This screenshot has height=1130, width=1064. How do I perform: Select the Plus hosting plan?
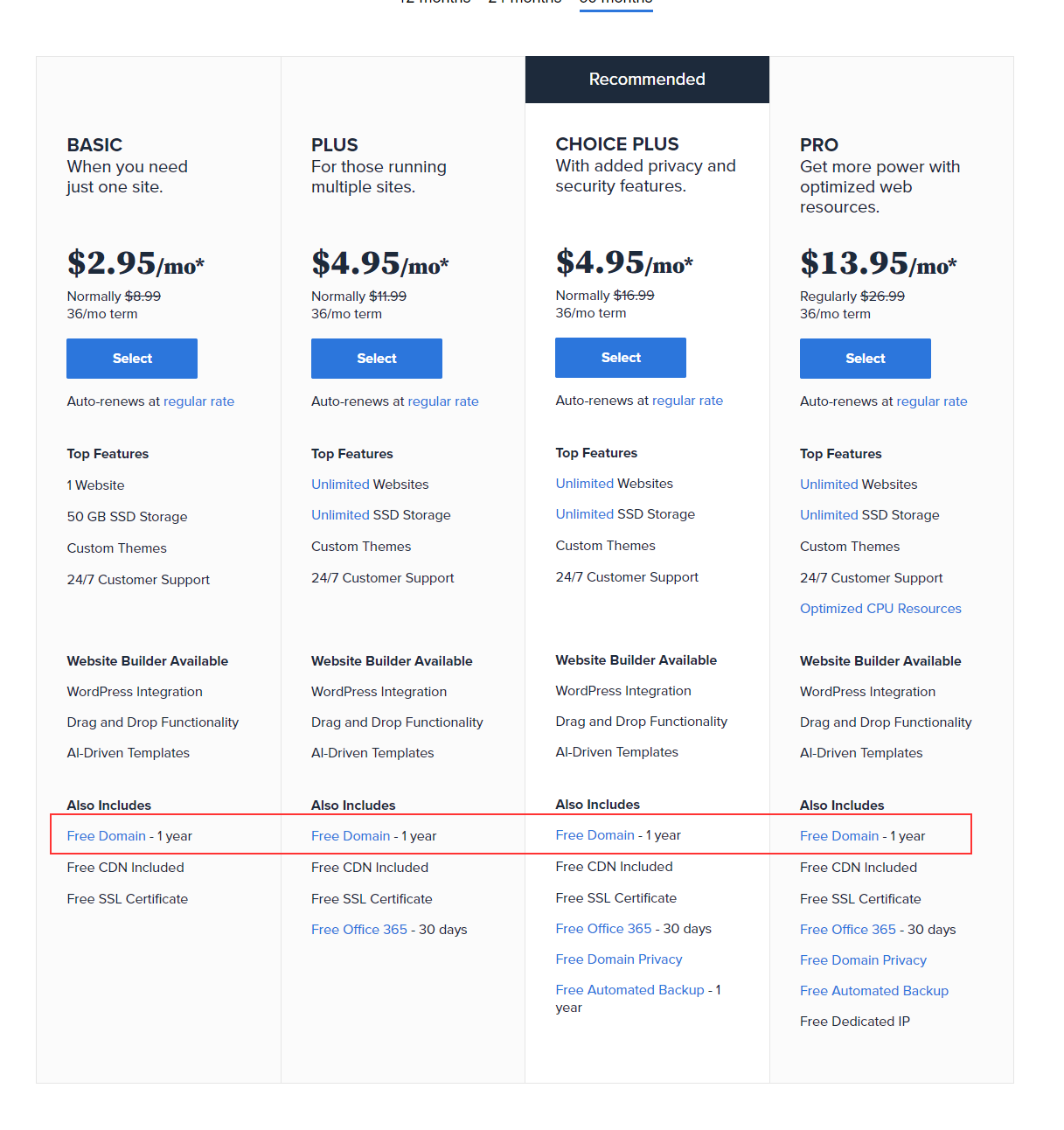pos(377,359)
